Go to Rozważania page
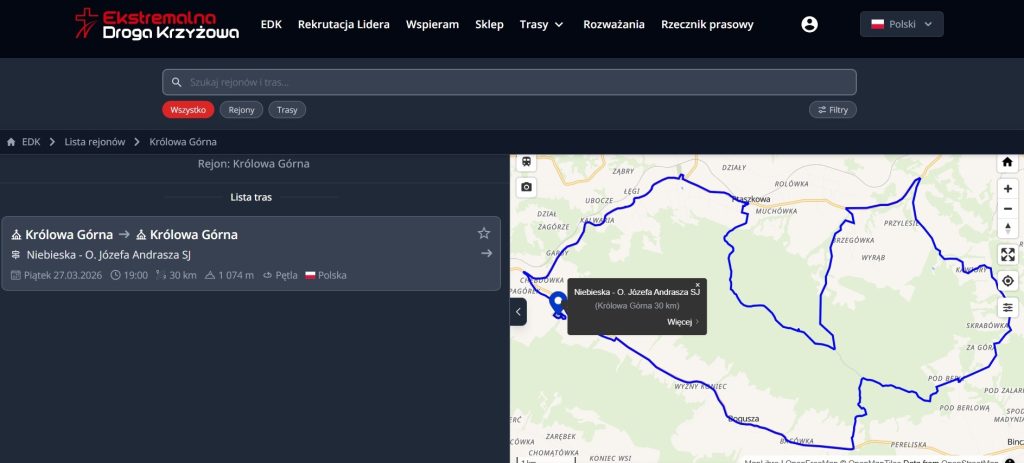1024x463 pixels. (x=614, y=24)
